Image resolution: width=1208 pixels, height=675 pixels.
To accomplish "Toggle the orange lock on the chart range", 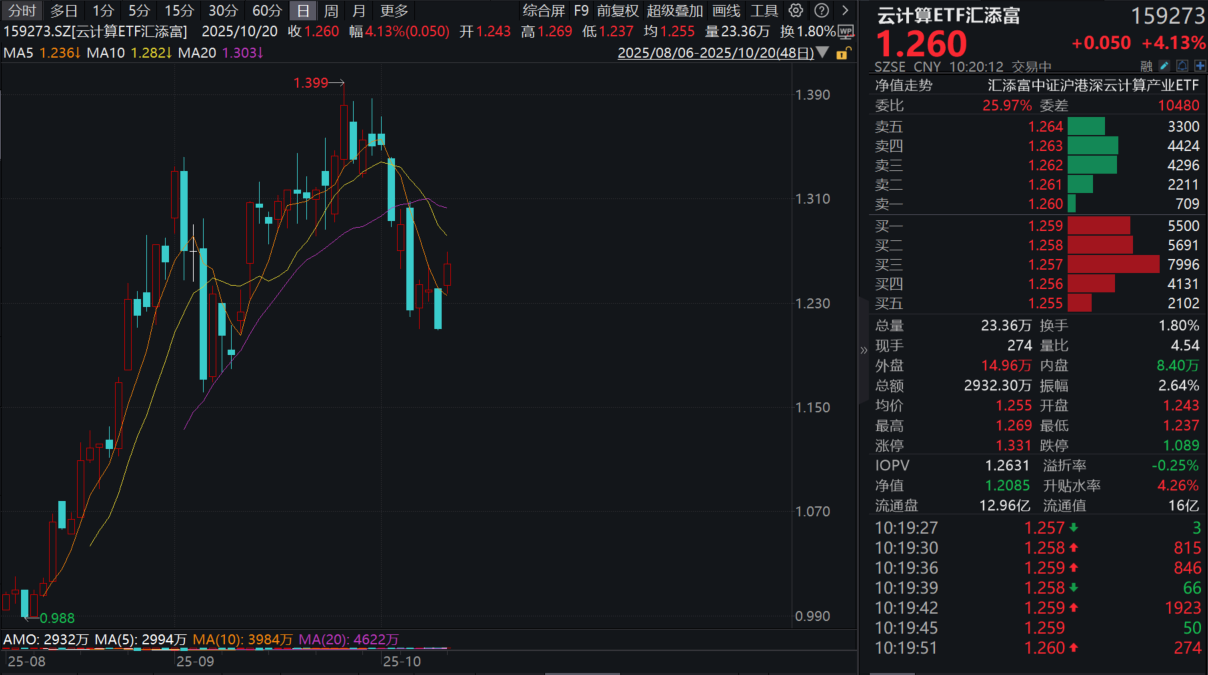I will click(x=843, y=54).
